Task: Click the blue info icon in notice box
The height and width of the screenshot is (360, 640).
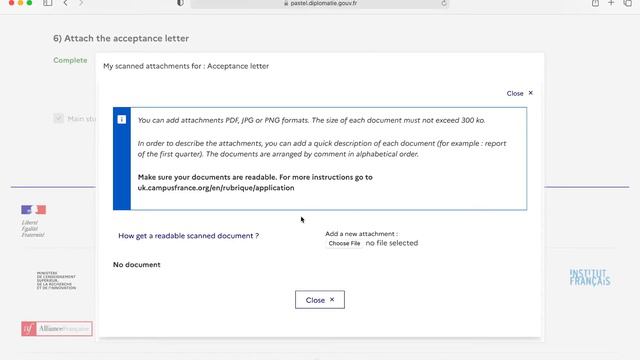Action: tap(122, 119)
